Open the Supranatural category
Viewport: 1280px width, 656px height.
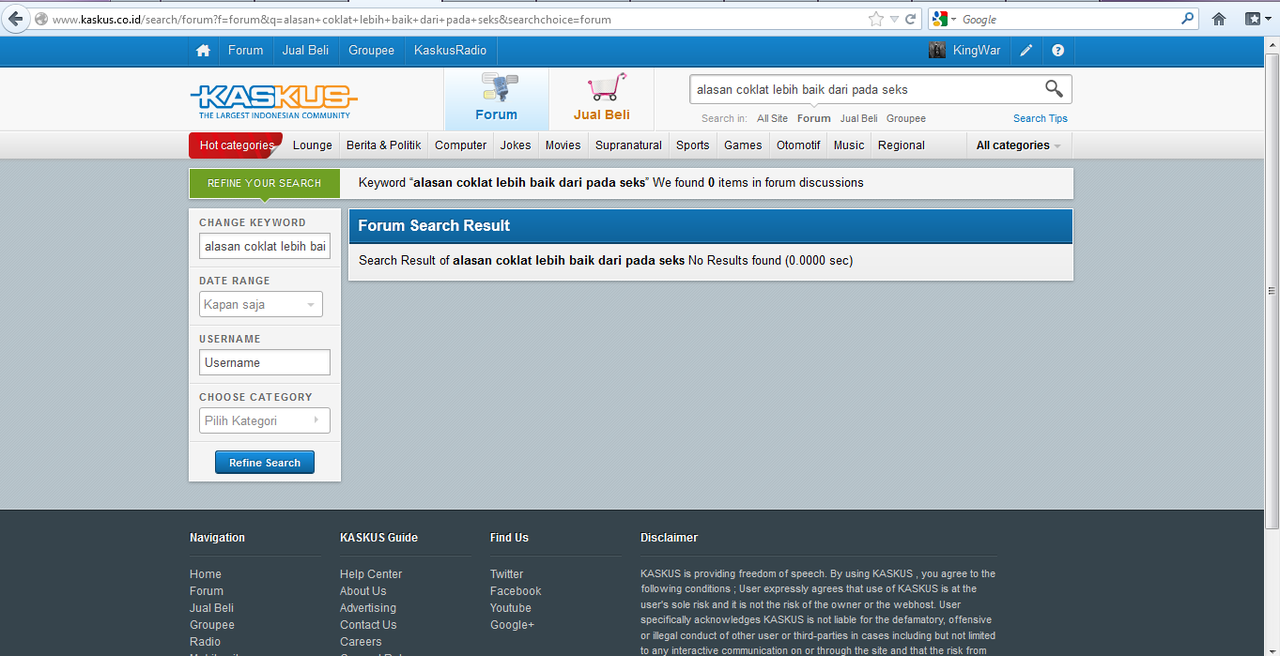click(628, 145)
